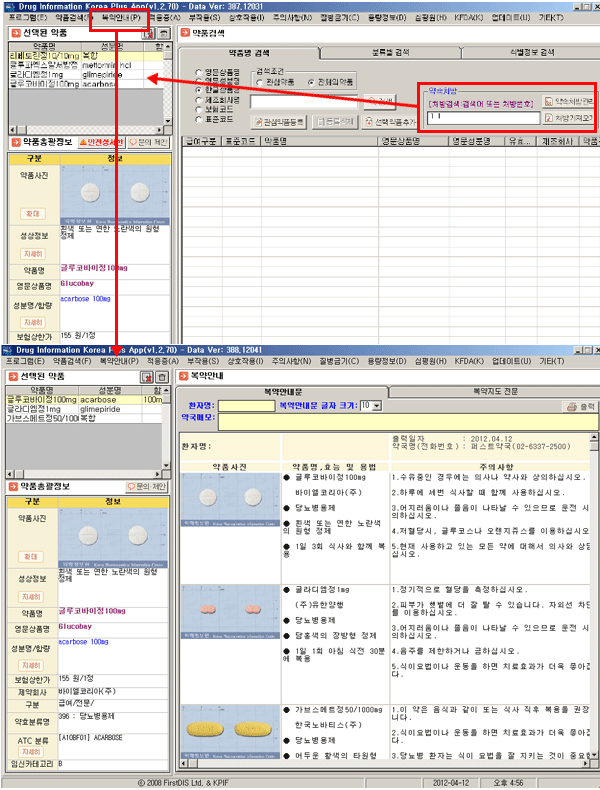This screenshot has width=600, height=790.
Task: Click 제조회사 column header in results table
Action: point(557,142)
